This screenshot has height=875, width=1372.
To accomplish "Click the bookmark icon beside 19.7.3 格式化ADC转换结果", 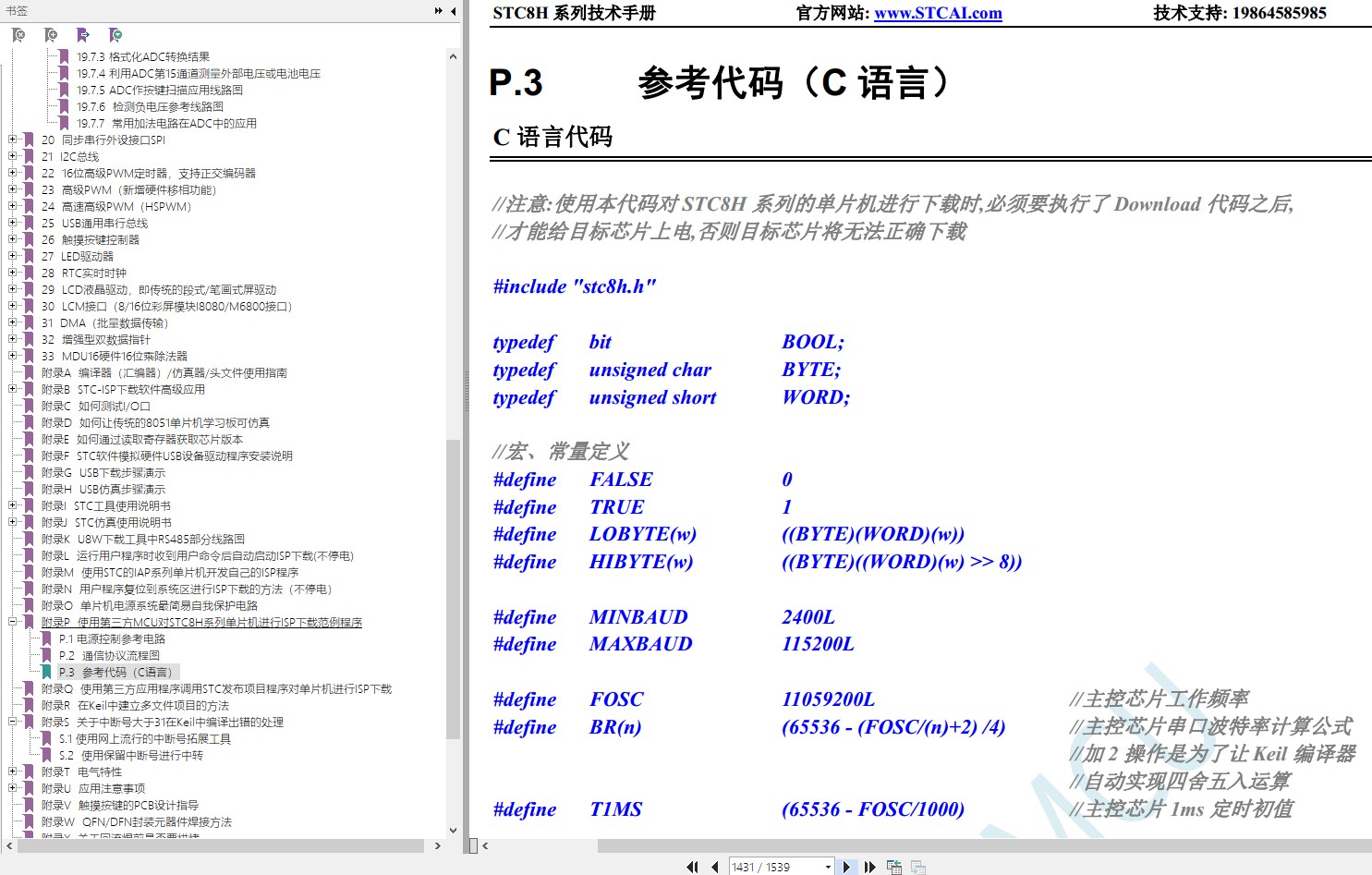I will click(x=64, y=56).
